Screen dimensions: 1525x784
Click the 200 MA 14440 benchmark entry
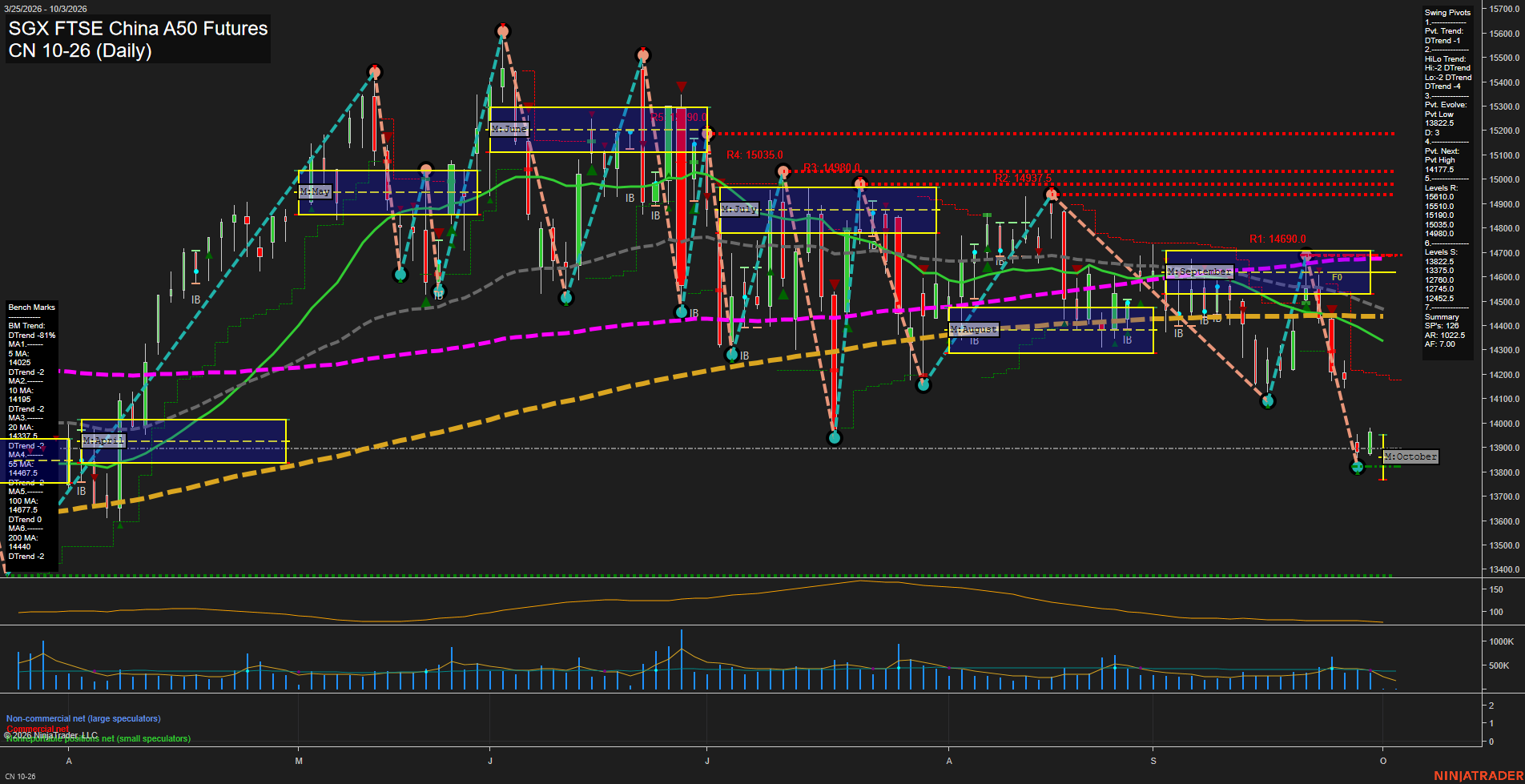[22, 542]
